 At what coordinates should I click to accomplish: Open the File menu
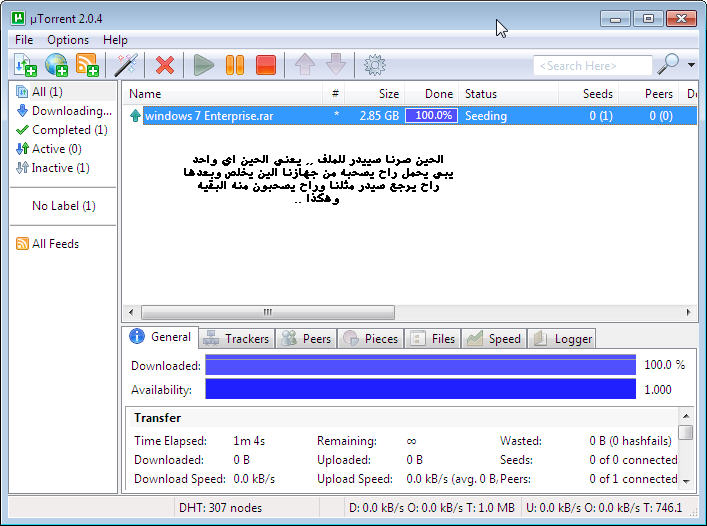click(24, 40)
